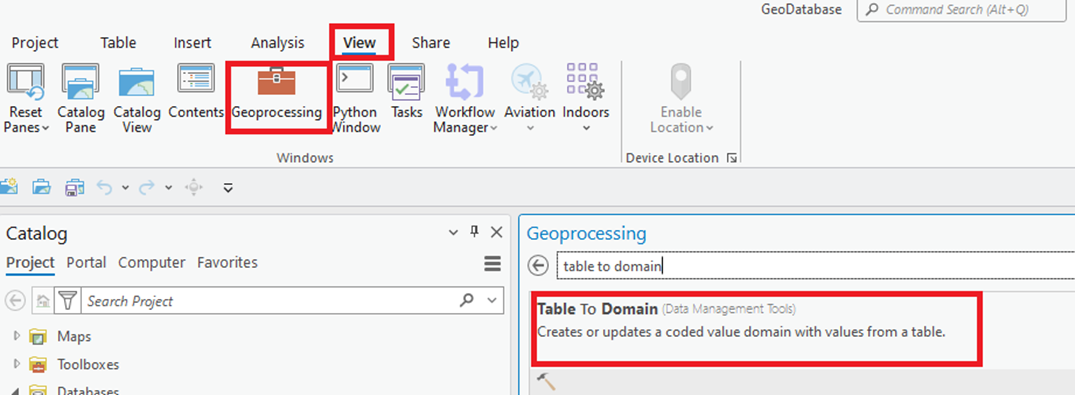The height and width of the screenshot is (395, 1075).
Task: Expand the Indoors menu
Action: 585,98
